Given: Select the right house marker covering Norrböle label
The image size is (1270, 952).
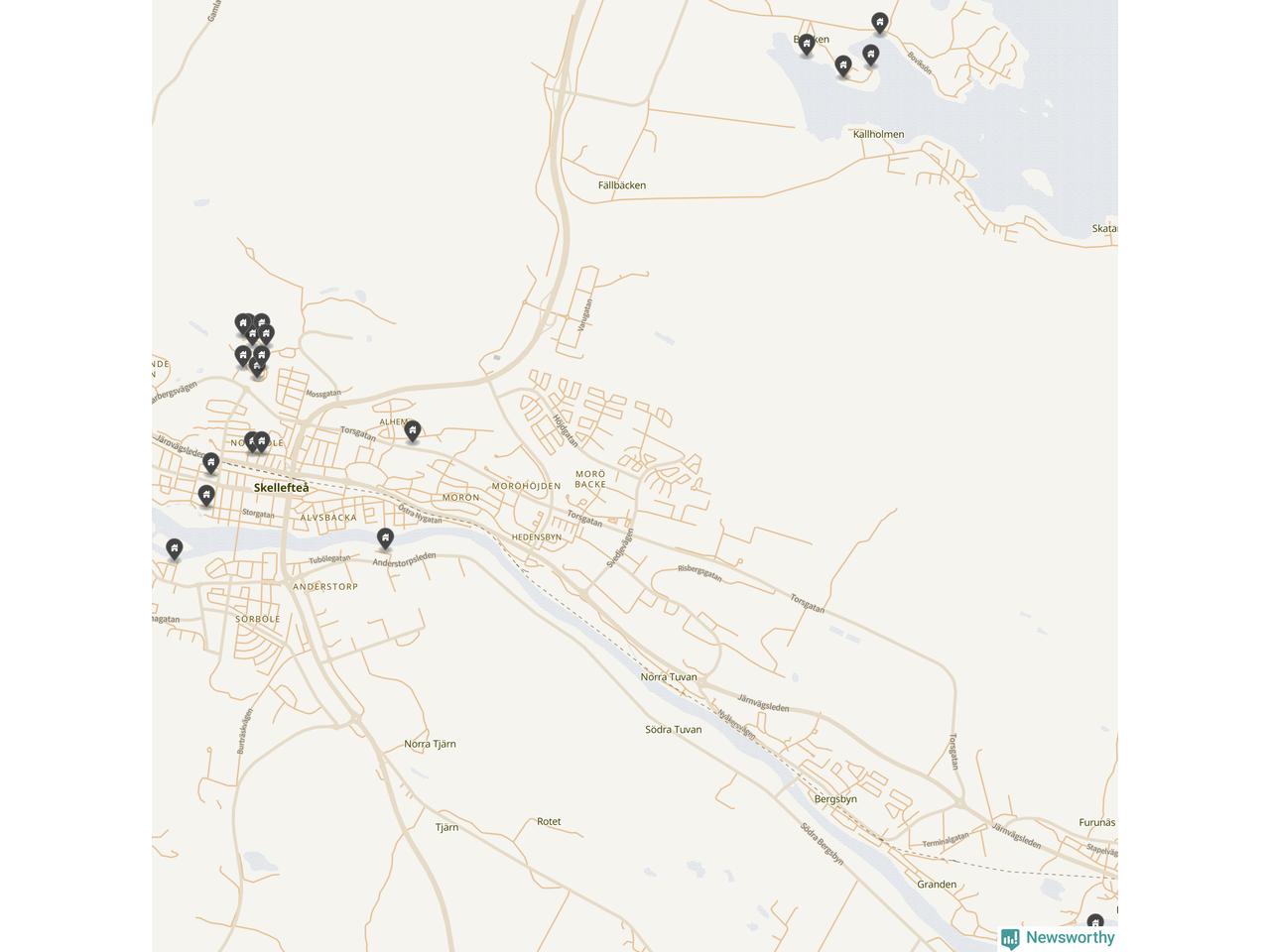Looking at the screenshot, I should click(262, 441).
